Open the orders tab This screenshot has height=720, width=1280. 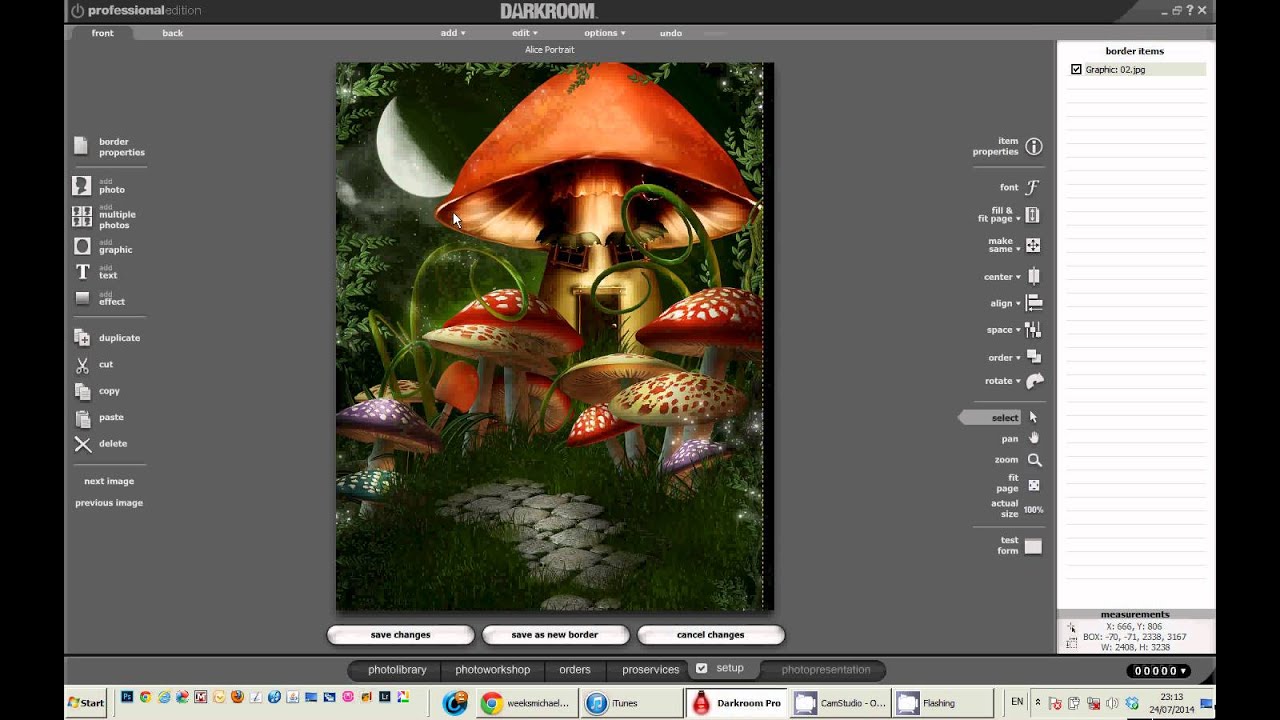point(575,669)
